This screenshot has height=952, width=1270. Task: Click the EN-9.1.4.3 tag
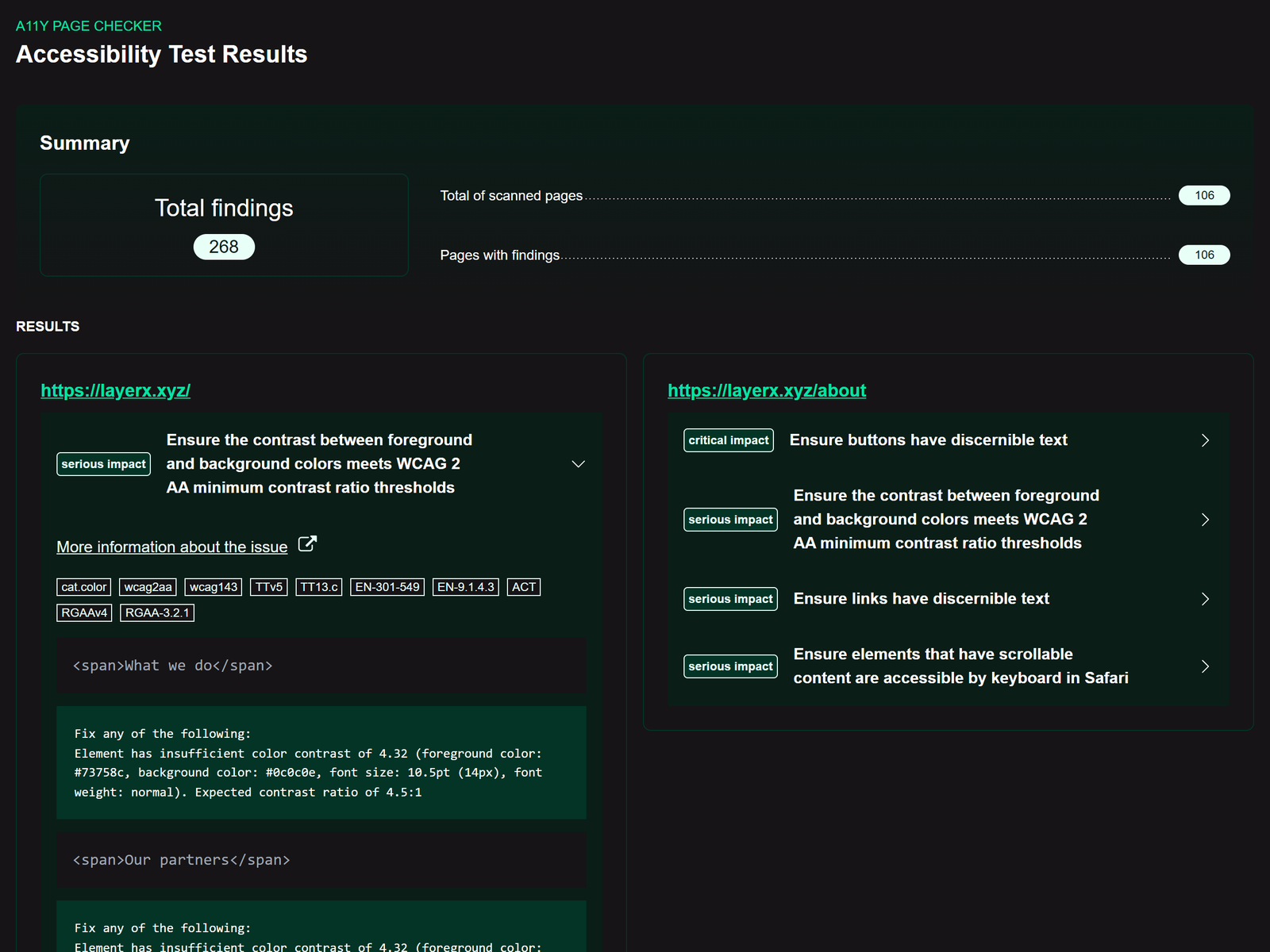[x=466, y=587]
